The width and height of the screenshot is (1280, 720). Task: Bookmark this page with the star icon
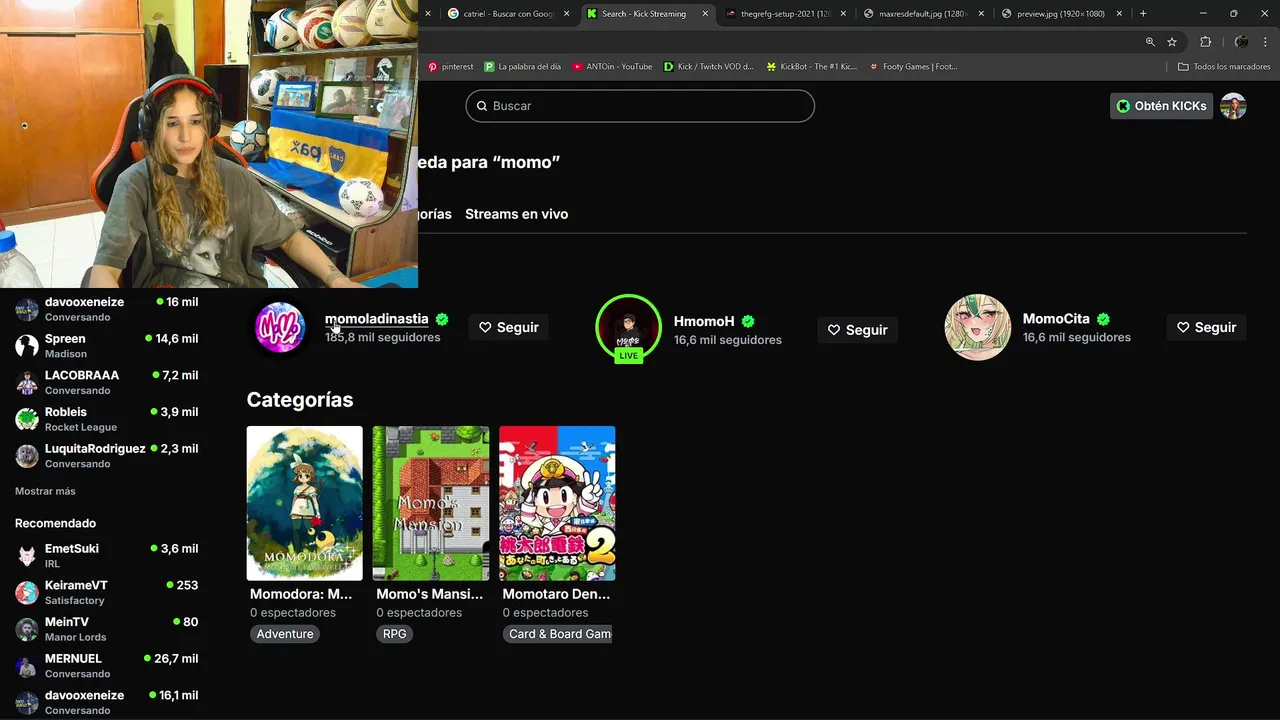coord(1172,42)
